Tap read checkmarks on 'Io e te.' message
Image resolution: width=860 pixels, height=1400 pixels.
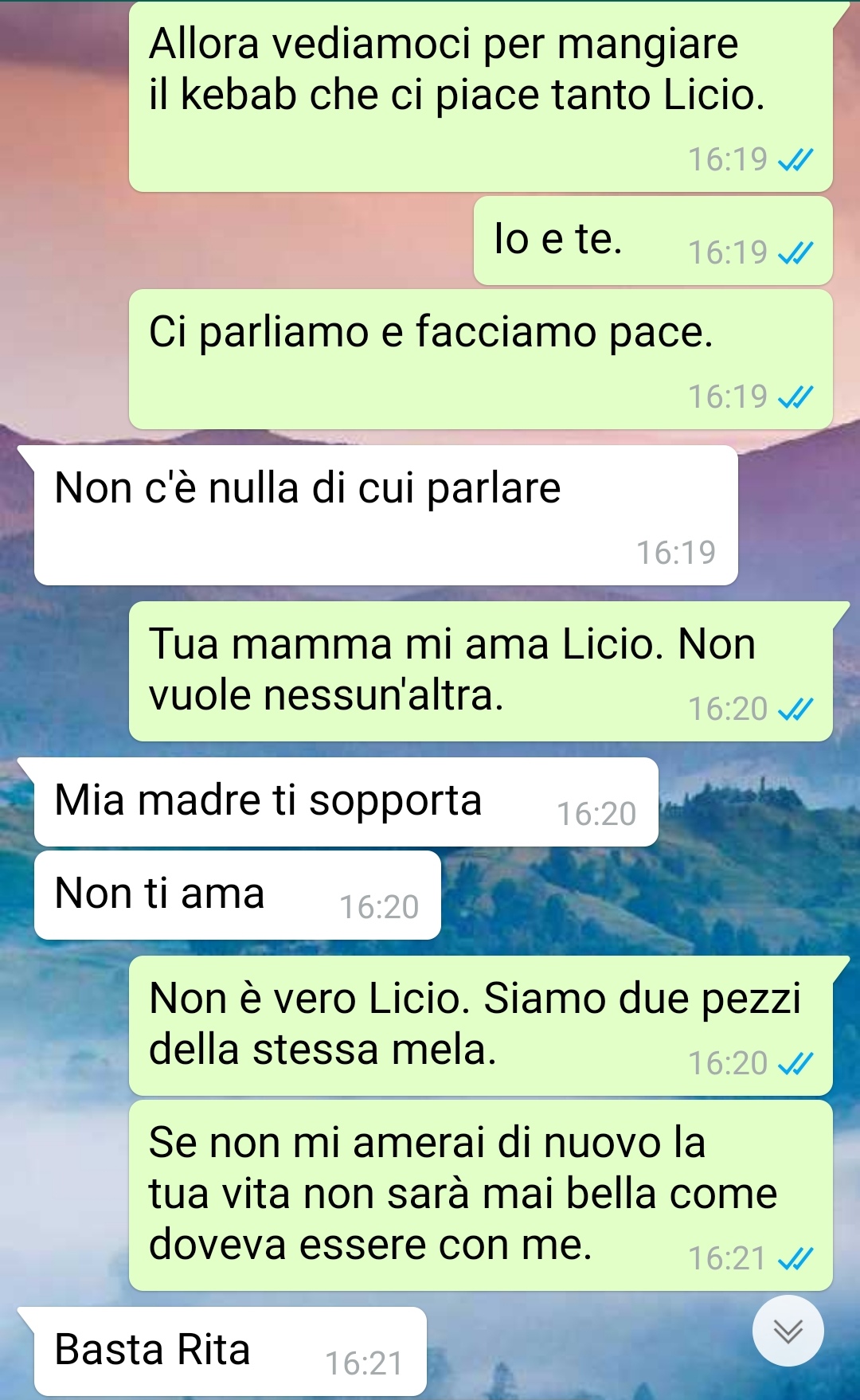click(x=795, y=253)
